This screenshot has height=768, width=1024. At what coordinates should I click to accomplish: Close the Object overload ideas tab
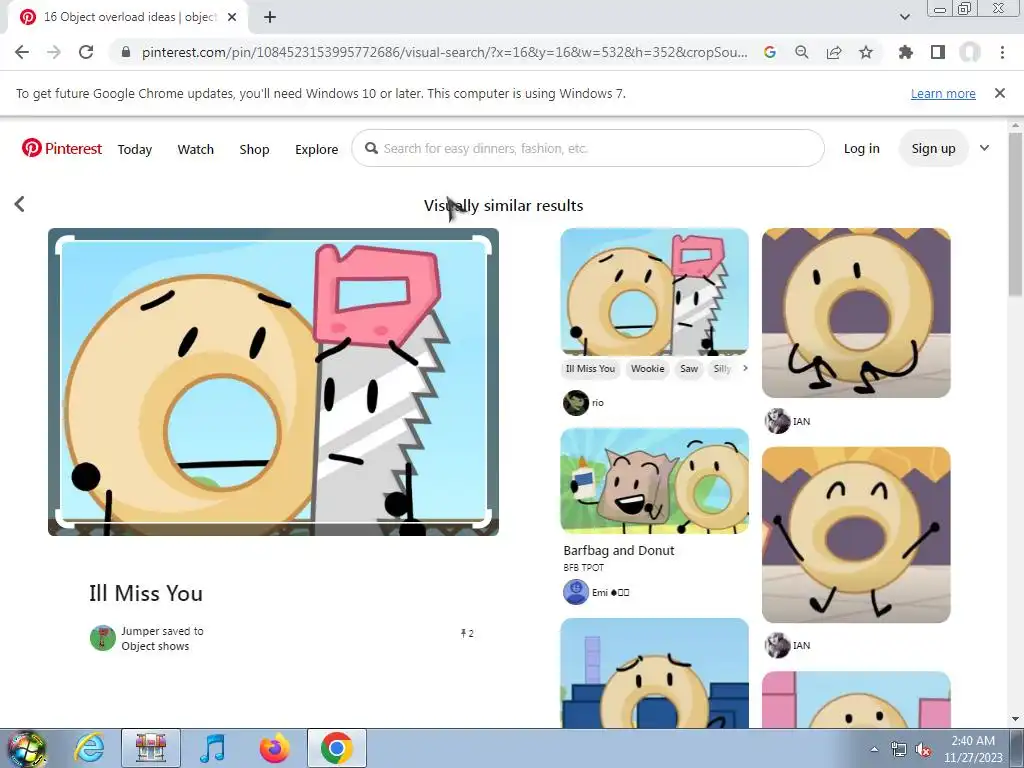[x=232, y=17]
